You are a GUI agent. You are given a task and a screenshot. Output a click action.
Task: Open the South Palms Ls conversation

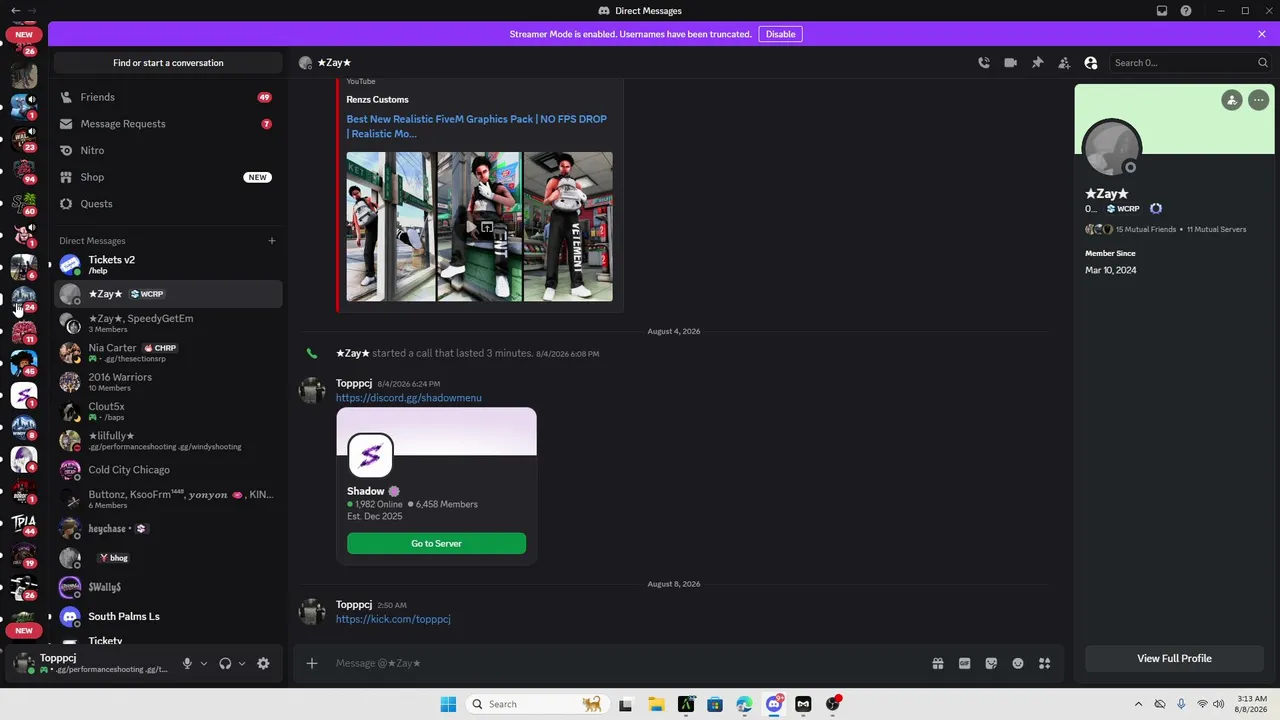[x=168, y=617]
